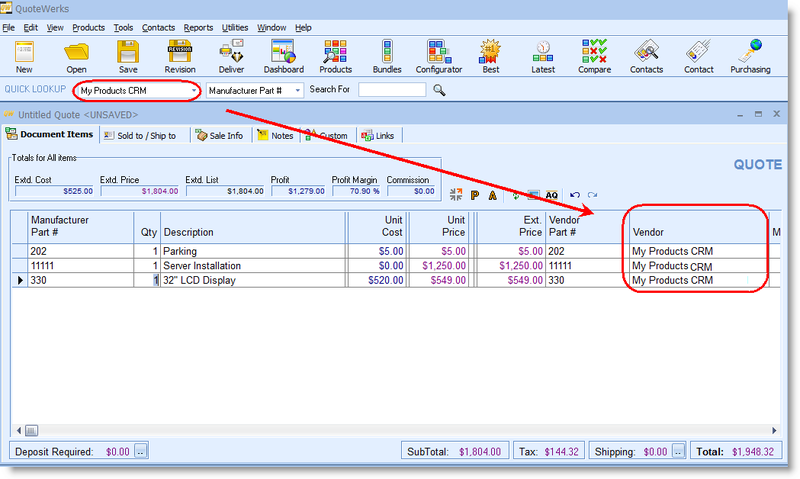Viewport: 800px width, 479px height.
Task: Open the My Products CRM database dropdown
Action: (x=194, y=91)
